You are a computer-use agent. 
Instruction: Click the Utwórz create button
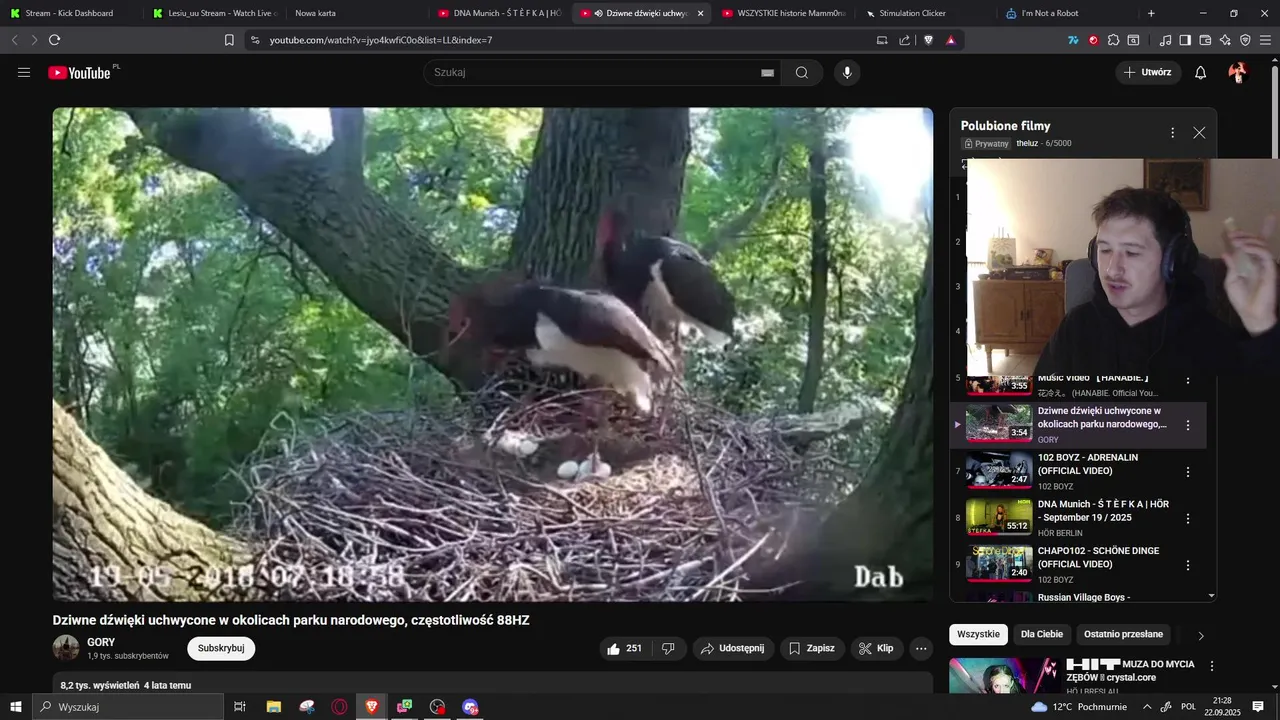(x=1148, y=72)
